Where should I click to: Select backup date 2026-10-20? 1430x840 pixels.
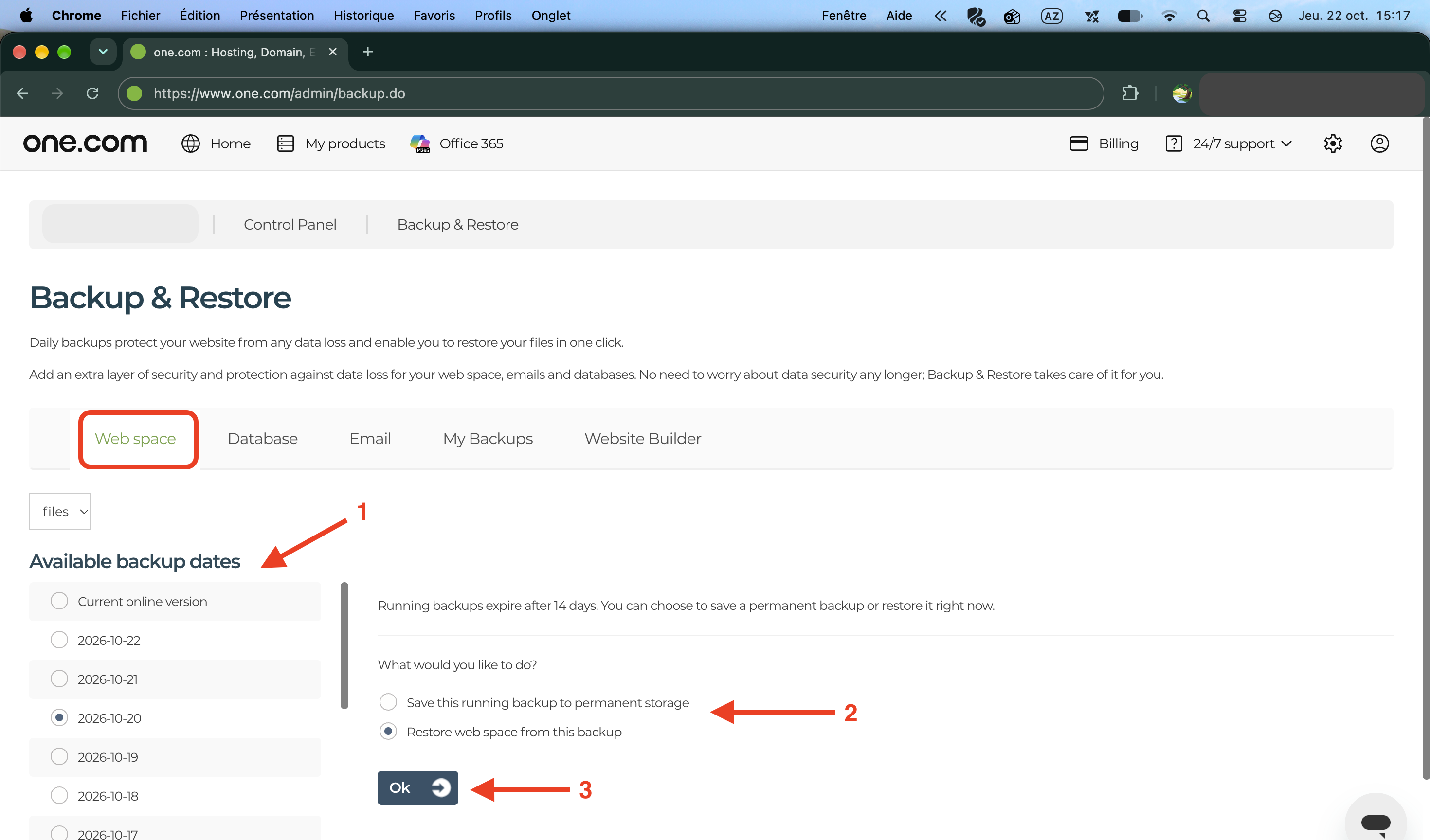pyautogui.click(x=59, y=717)
